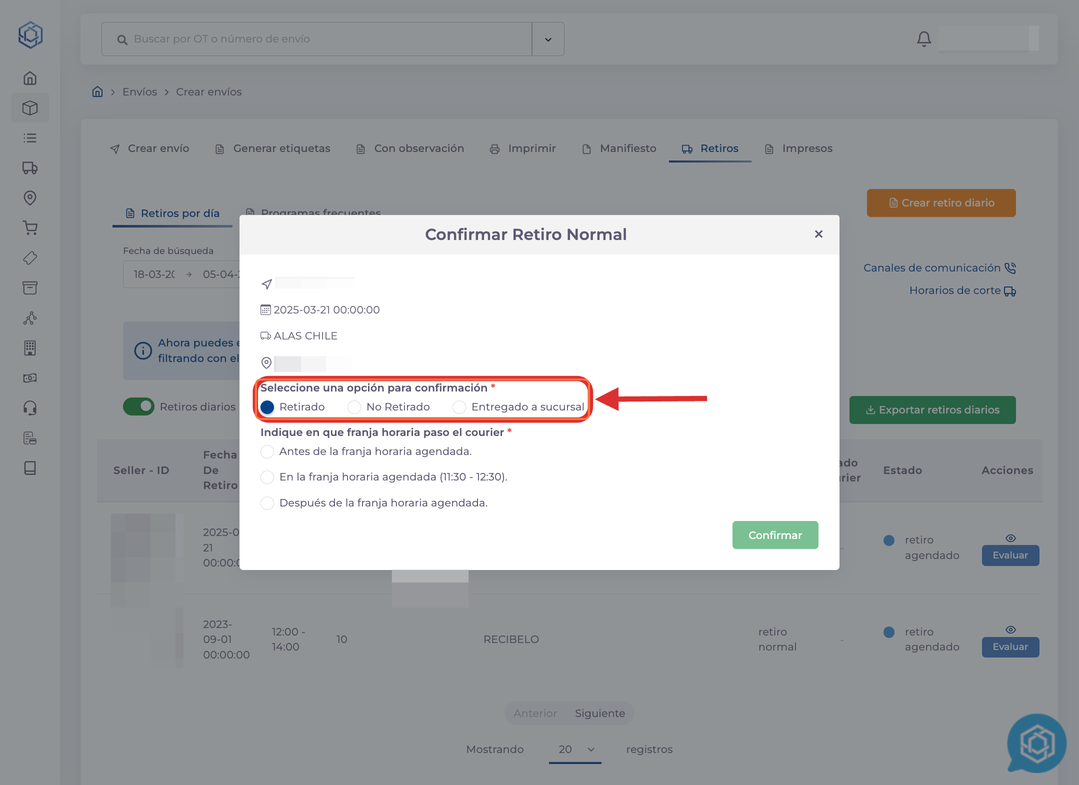Open the "Generar etiquetas" tab

click(x=272, y=148)
